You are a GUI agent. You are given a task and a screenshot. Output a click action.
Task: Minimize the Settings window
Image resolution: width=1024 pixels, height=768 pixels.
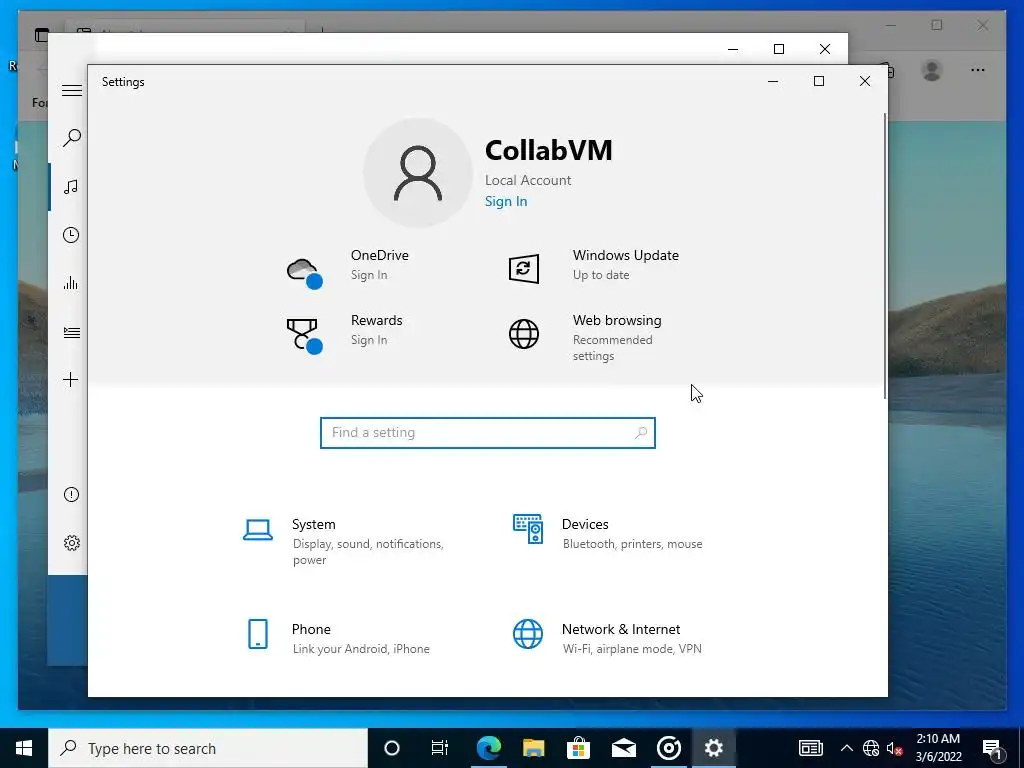click(x=773, y=81)
